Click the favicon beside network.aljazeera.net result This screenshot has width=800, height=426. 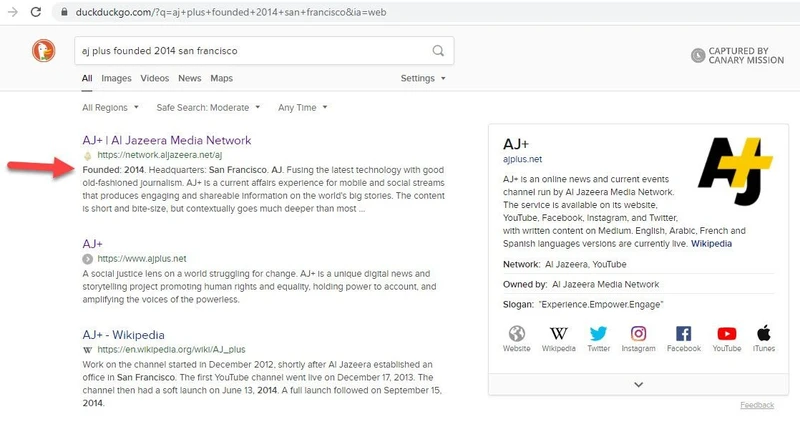pyautogui.click(x=88, y=155)
